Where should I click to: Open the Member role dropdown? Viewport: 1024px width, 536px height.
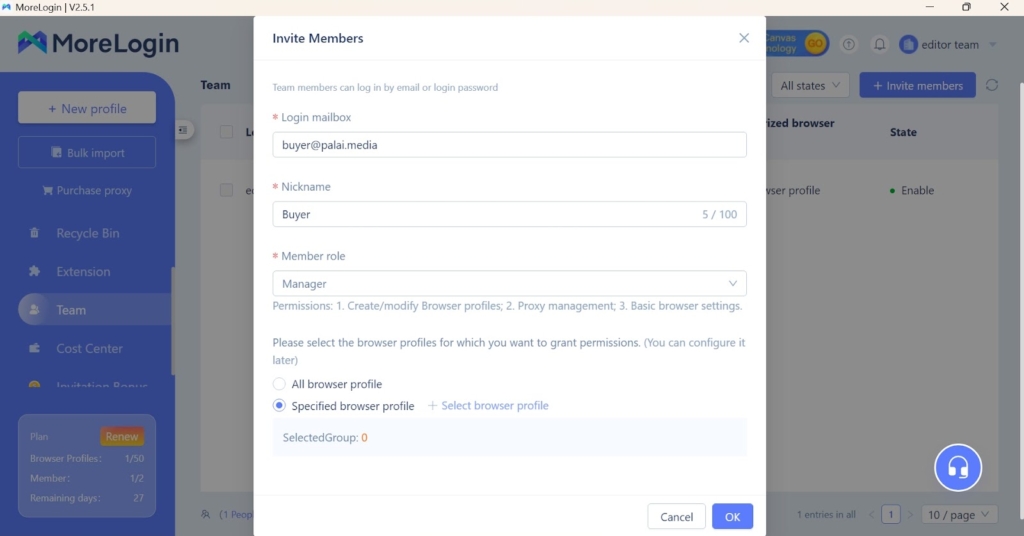[509, 284]
